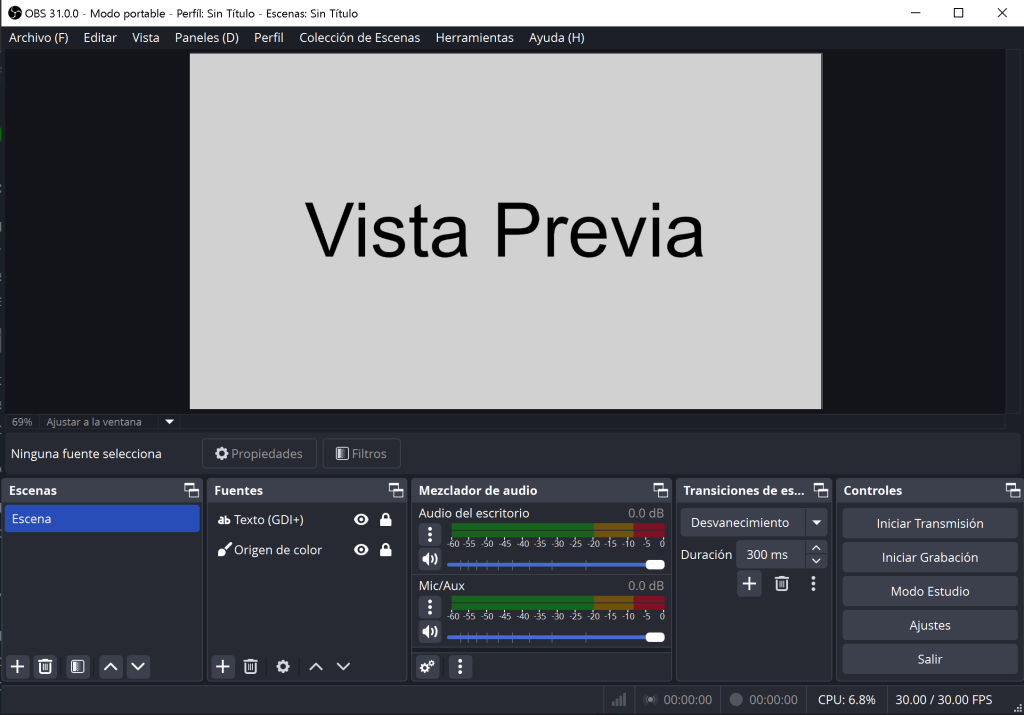Open the preview zoom dropdown arrow
Image resolution: width=1024 pixels, height=715 pixels.
pos(167,421)
